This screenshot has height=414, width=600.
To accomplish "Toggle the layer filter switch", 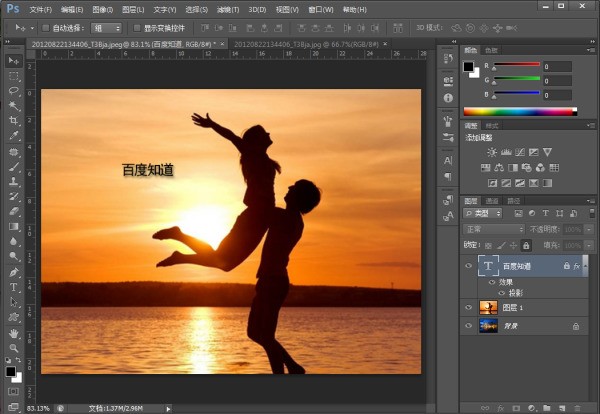I will point(592,213).
